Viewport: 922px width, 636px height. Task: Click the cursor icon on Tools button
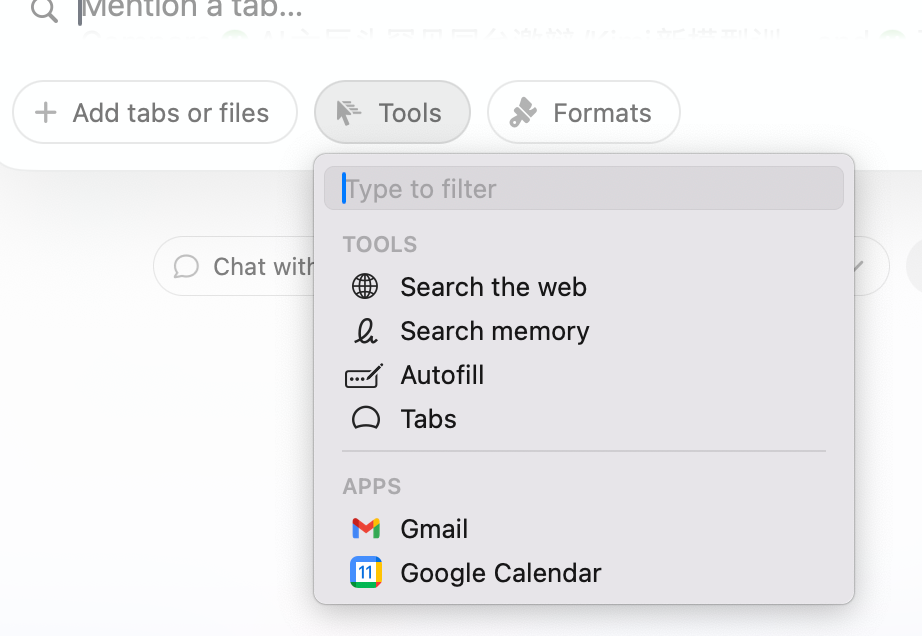(x=348, y=112)
